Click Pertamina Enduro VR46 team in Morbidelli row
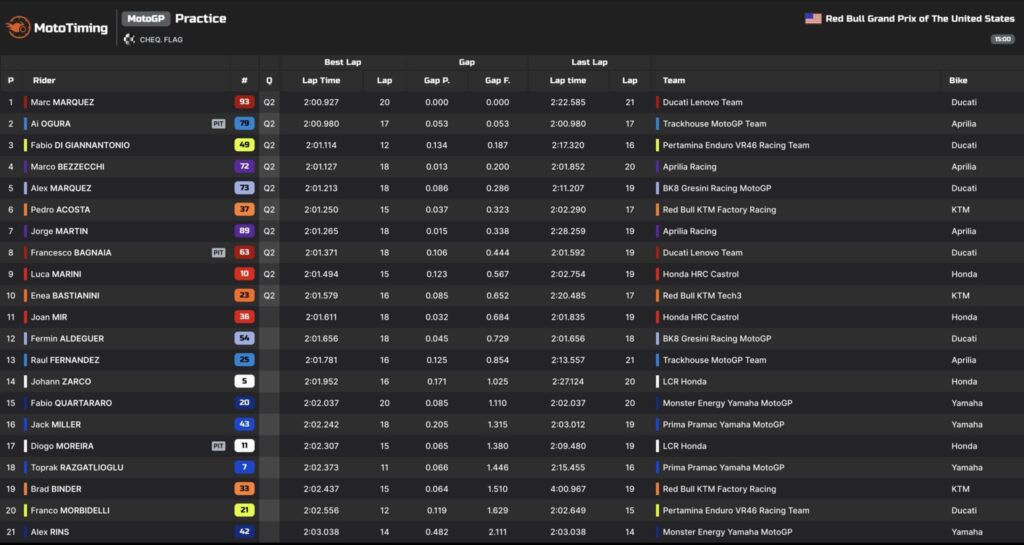The image size is (1024, 545). (x=735, y=510)
